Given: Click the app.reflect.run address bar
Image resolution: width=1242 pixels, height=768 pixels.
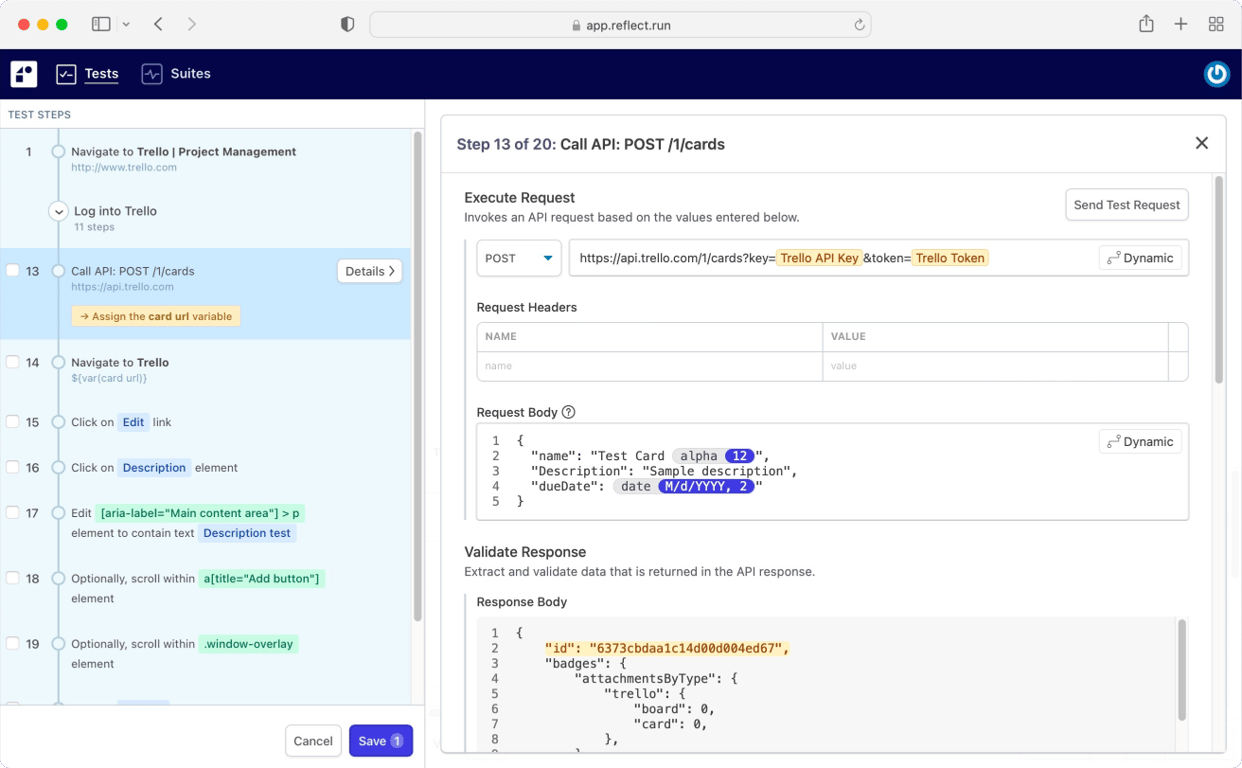Looking at the screenshot, I should pos(620,25).
